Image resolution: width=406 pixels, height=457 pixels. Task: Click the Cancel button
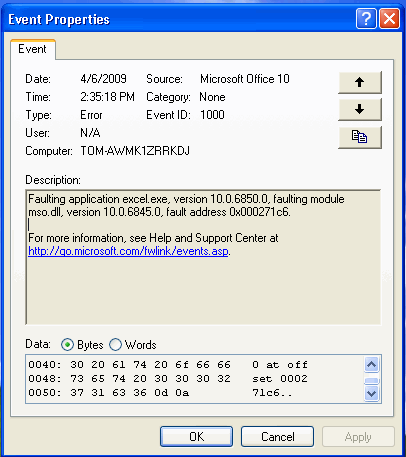tap(277, 437)
